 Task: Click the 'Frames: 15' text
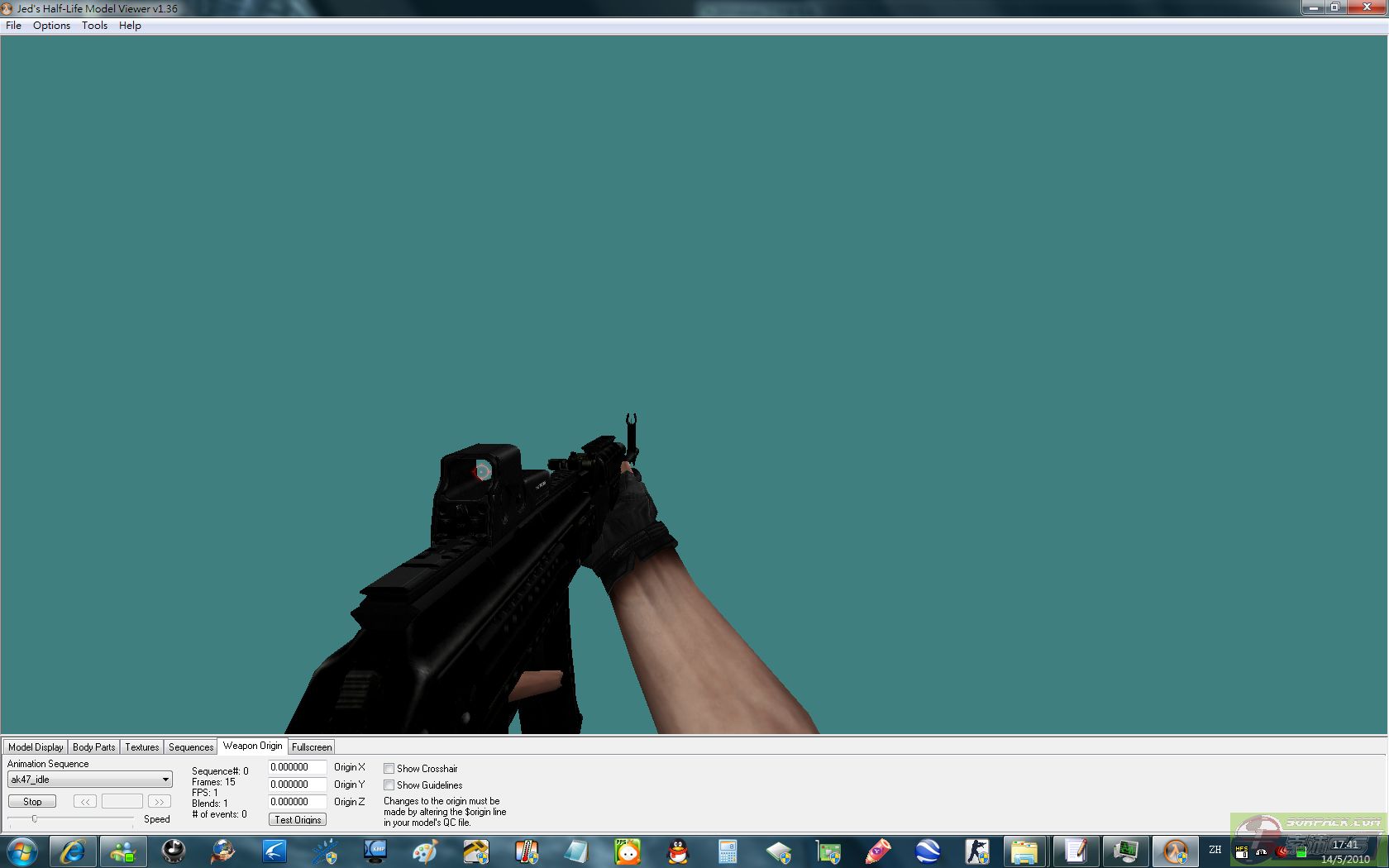(x=213, y=782)
